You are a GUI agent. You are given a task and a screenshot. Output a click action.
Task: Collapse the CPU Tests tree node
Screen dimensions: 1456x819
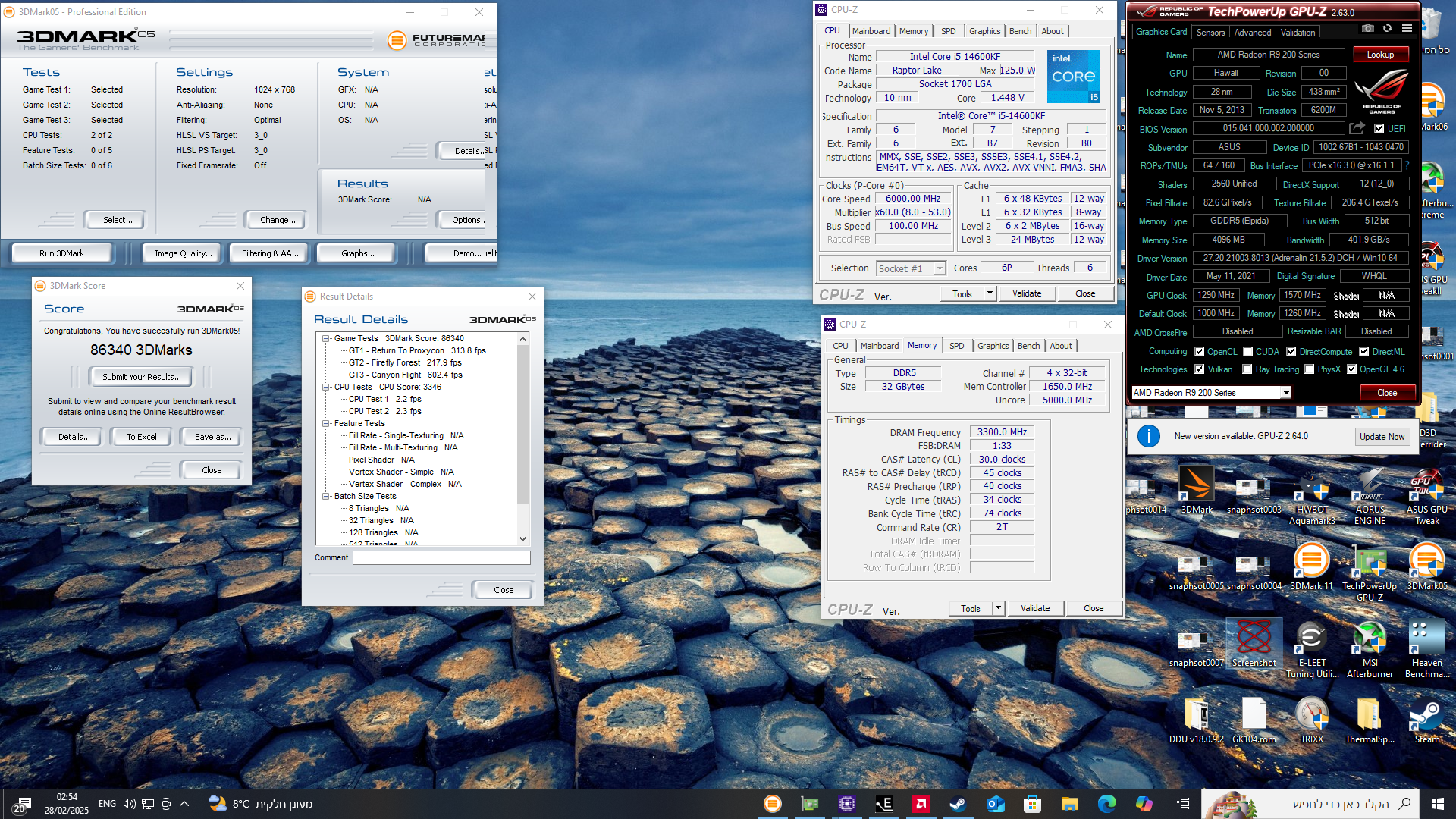(x=326, y=388)
